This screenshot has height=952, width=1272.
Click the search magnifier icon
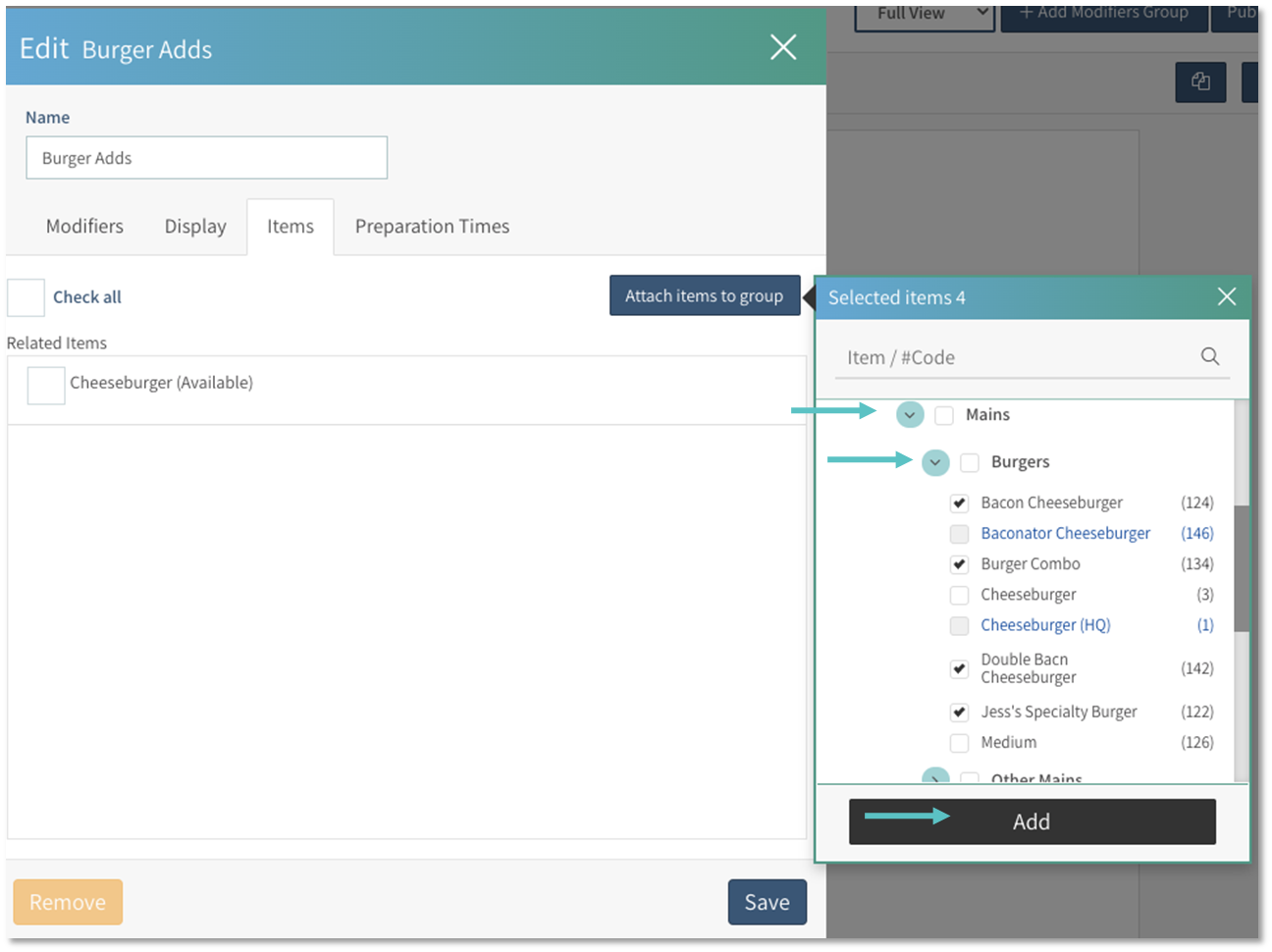[1210, 356]
